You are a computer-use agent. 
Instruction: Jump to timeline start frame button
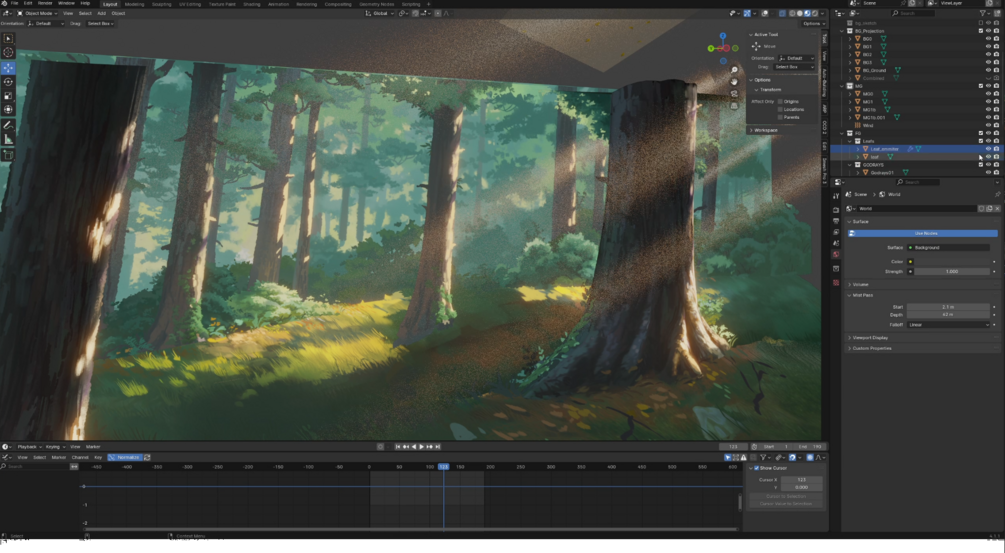[397, 447]
